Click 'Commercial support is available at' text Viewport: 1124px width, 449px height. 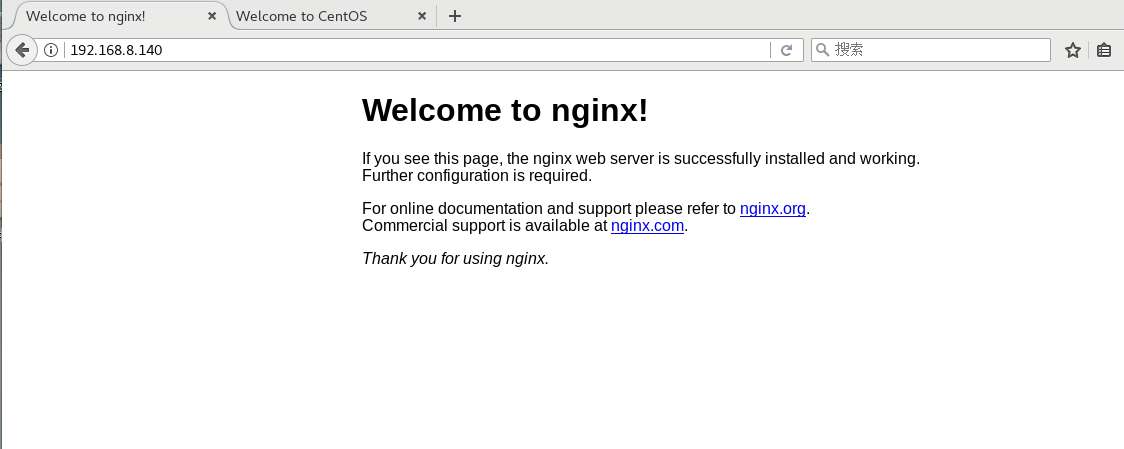pos(485,225)
